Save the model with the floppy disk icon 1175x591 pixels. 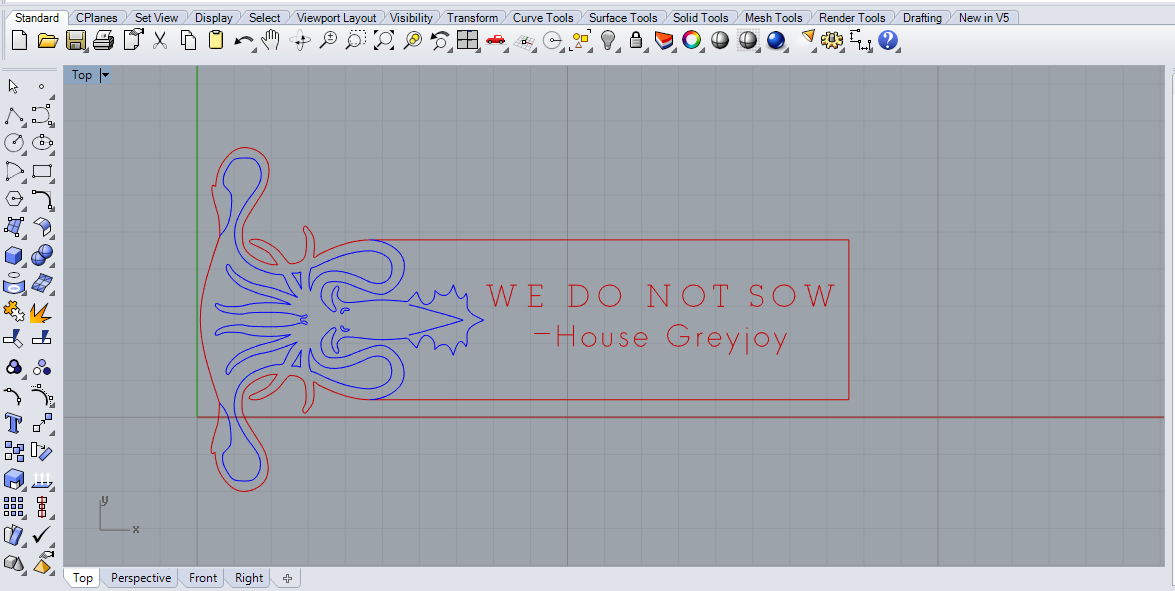click(x=76, y=40)
